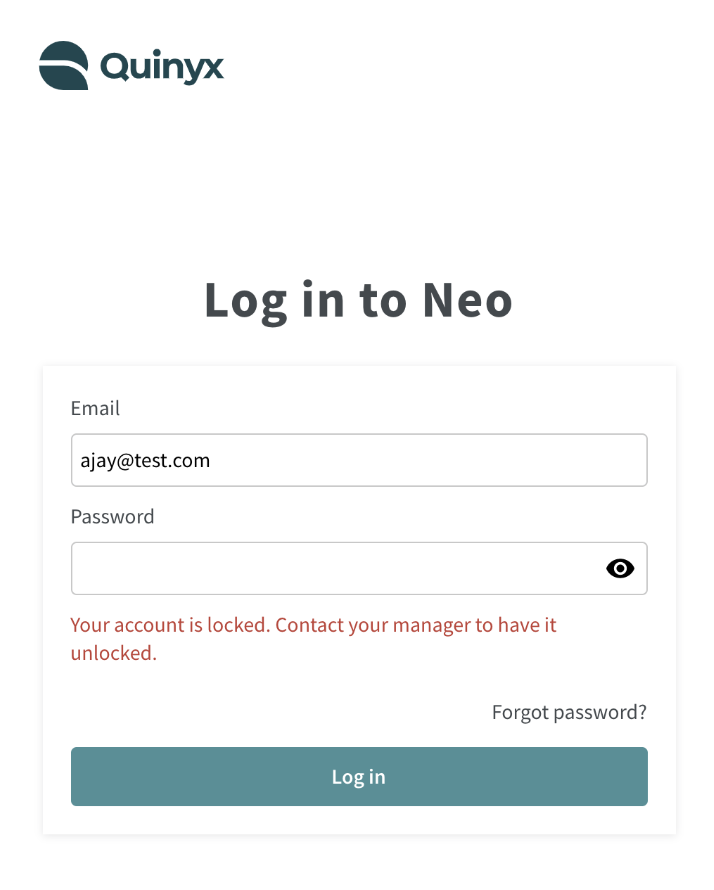The height and width of the screenshot is (890, 714).
Task: Click the word "Log" in the page heading
Action: tap(245, 303)
